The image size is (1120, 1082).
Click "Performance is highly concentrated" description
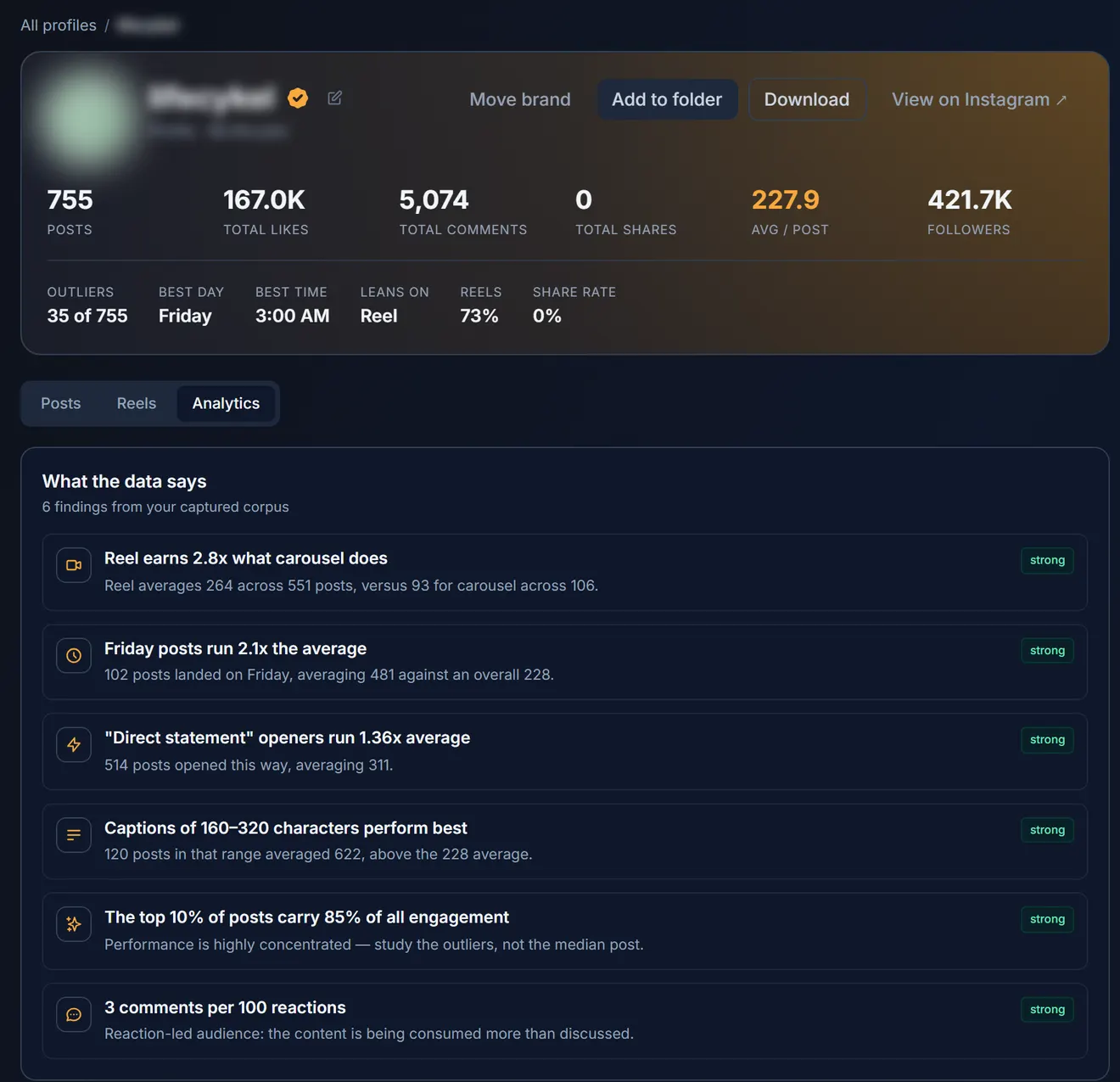pos(374,945)
